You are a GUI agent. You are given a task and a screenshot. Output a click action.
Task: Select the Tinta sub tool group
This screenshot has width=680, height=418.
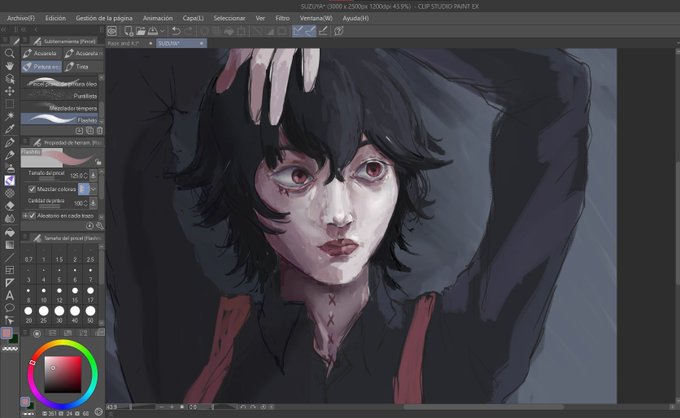[83, 67]
